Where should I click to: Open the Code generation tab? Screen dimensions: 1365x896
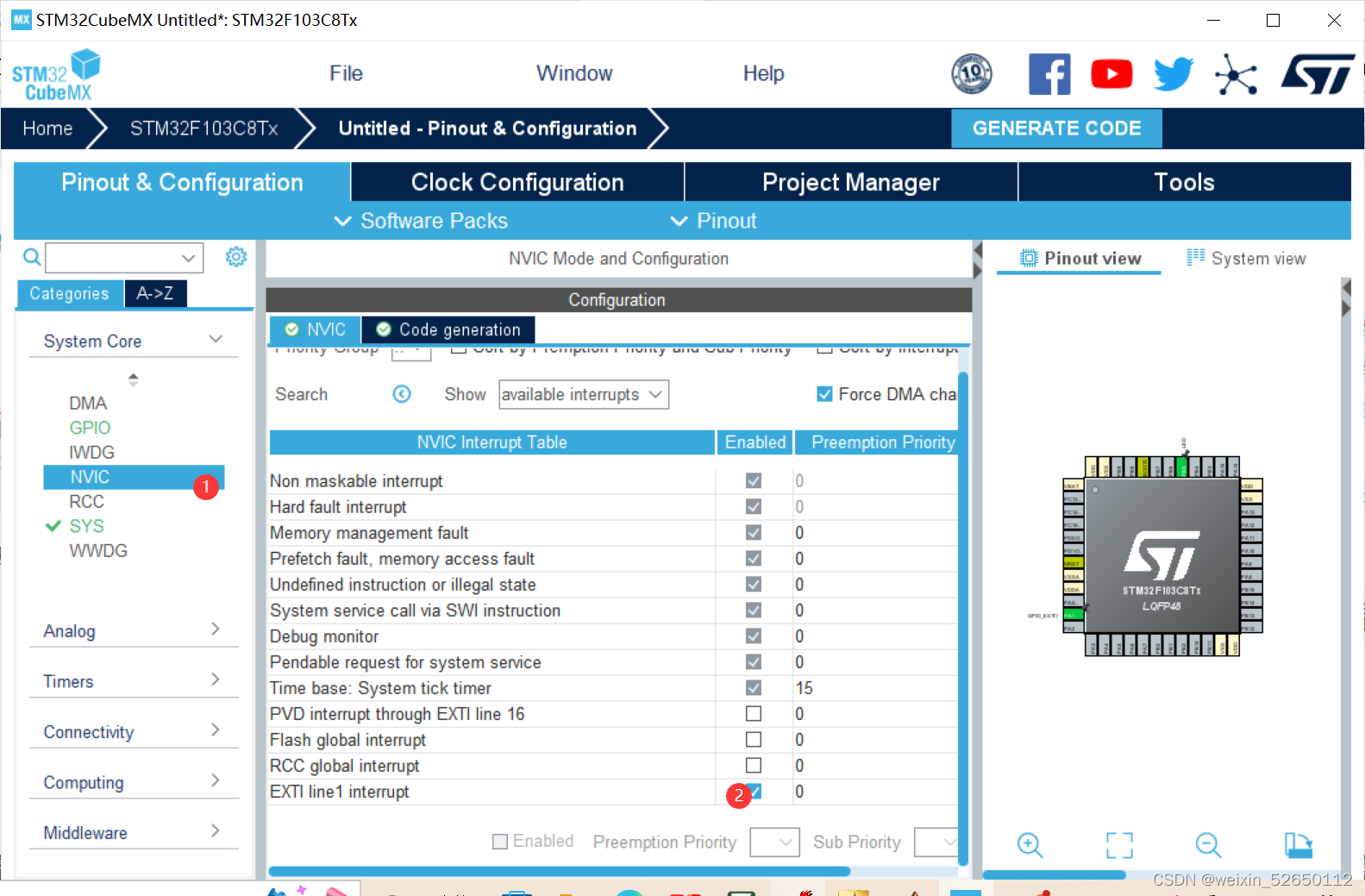(x=448, y=329)
